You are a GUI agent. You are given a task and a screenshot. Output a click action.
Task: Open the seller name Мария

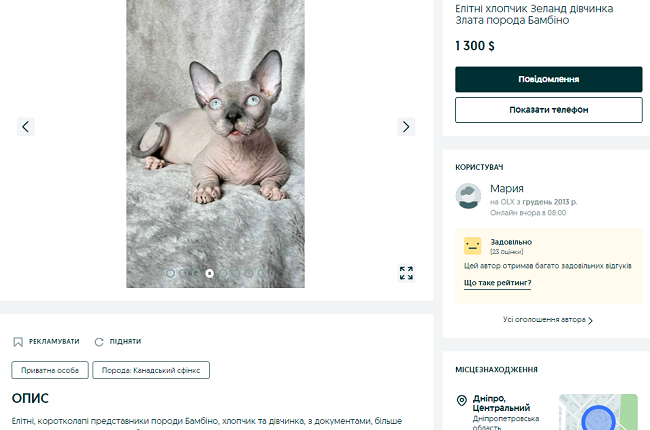(507, 188)
